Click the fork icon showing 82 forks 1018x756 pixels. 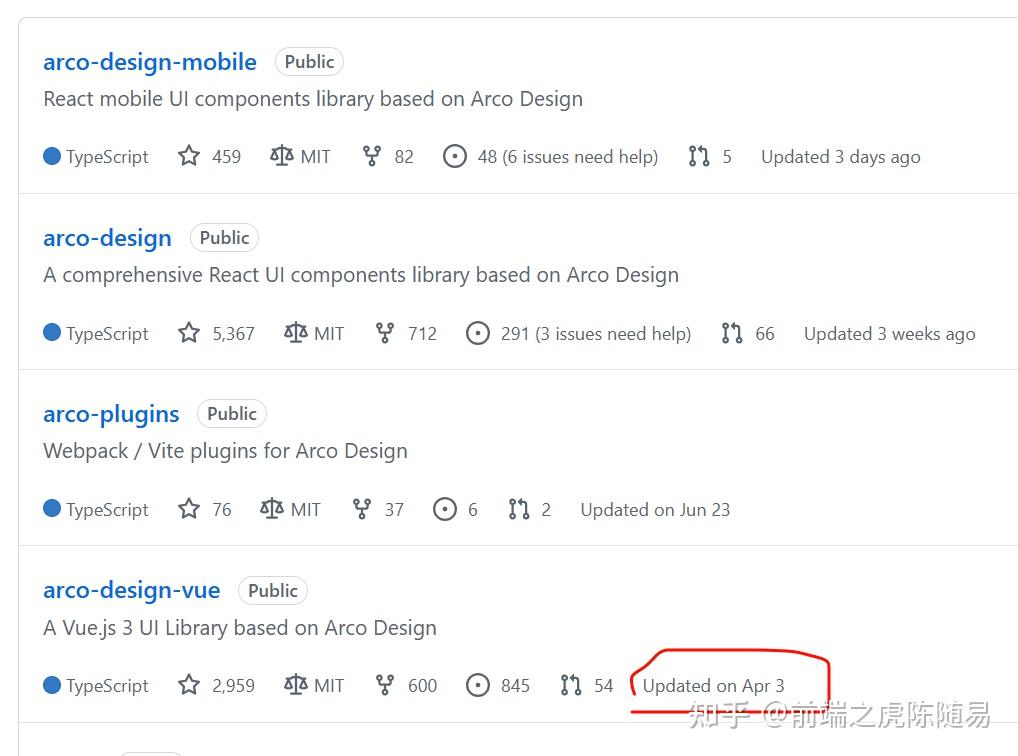372,156
